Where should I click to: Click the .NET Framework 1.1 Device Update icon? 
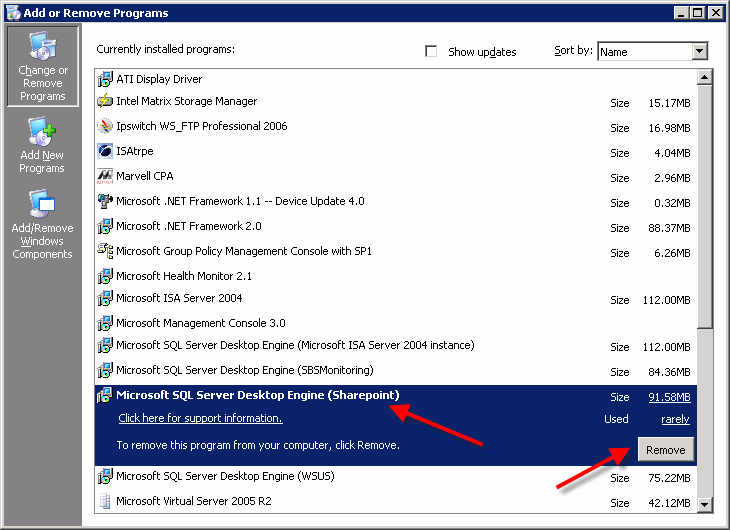coord(105,201)
